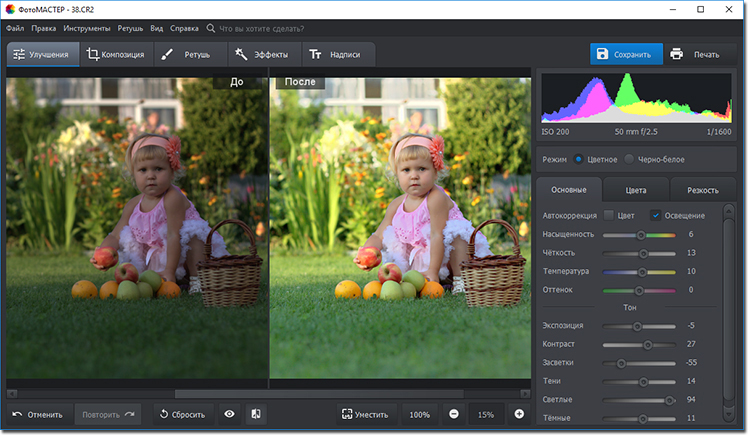Switch to the Ретушь brush tab
This screenshot has height=436, width=750.
coord(188,54)
